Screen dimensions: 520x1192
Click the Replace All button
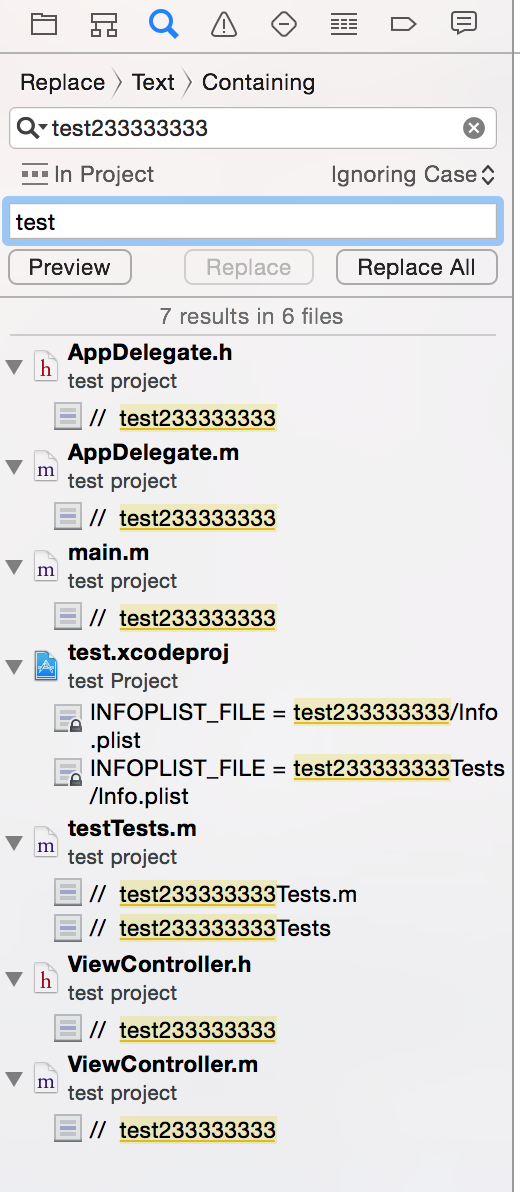point(417,268)
